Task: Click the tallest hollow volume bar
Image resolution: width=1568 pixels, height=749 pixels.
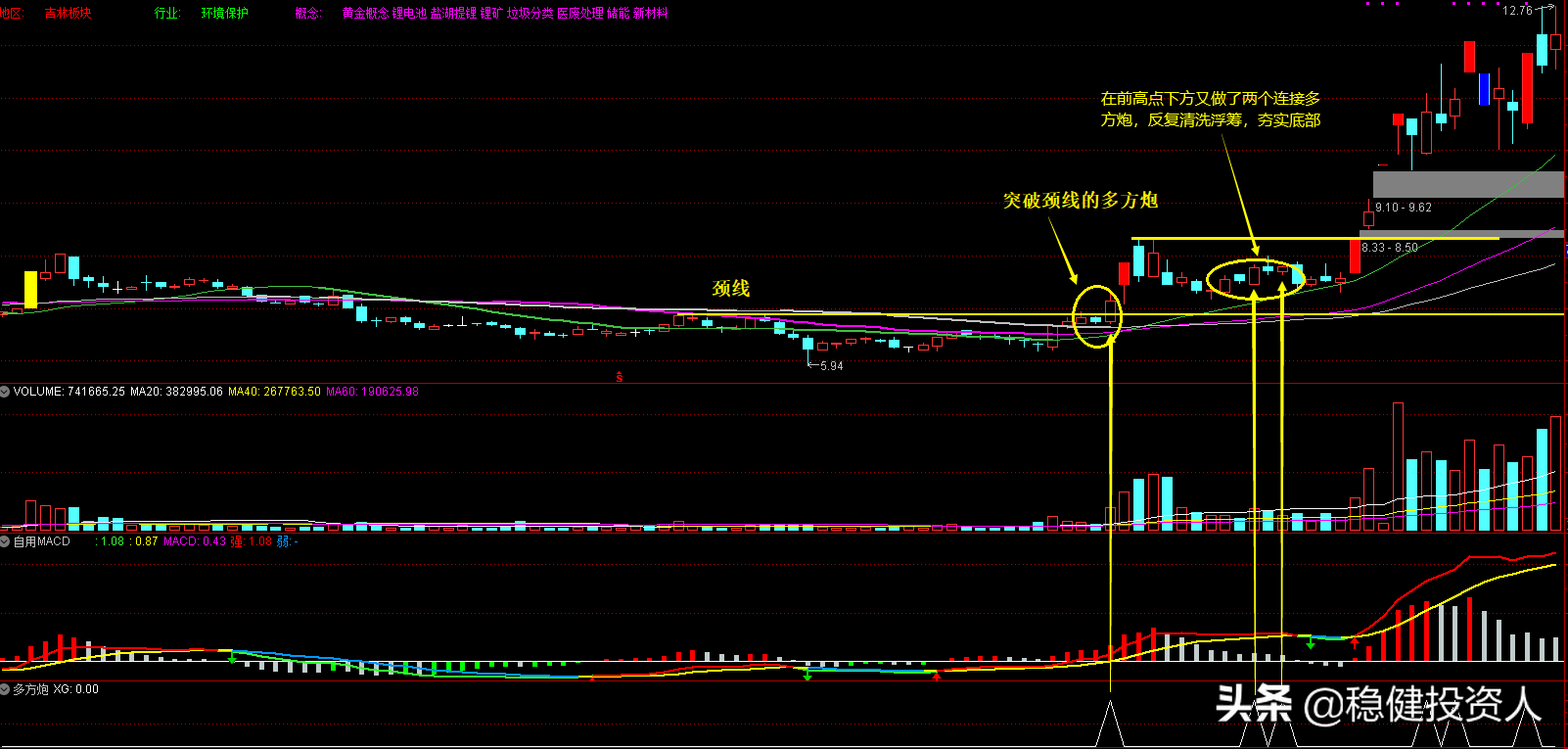Action: click(1398, 467)
